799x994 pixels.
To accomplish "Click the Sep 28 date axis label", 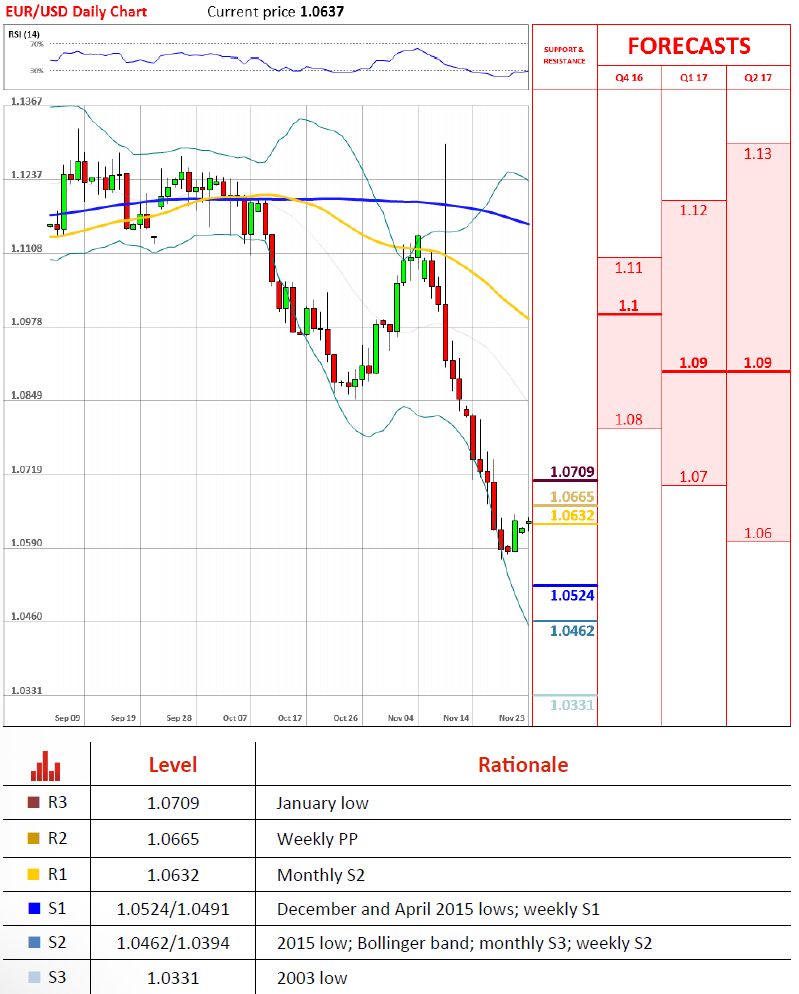I will [x=179, y=718].
